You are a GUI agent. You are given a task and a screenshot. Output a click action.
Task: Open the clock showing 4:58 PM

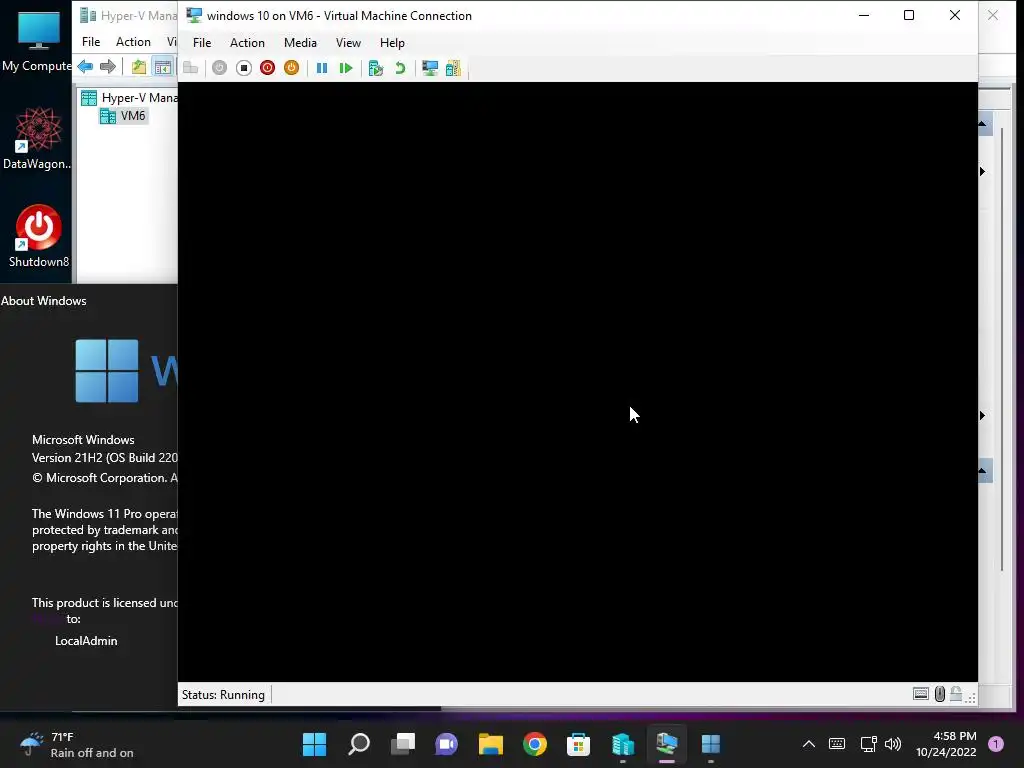946,744
